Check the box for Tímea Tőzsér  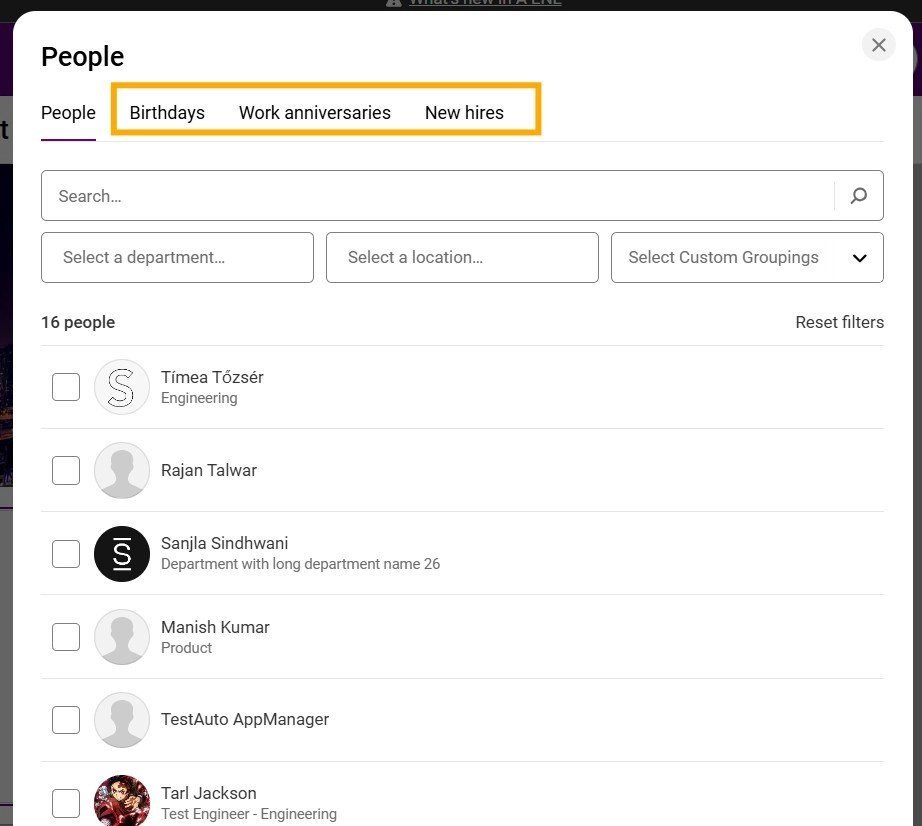coord(66,387)
